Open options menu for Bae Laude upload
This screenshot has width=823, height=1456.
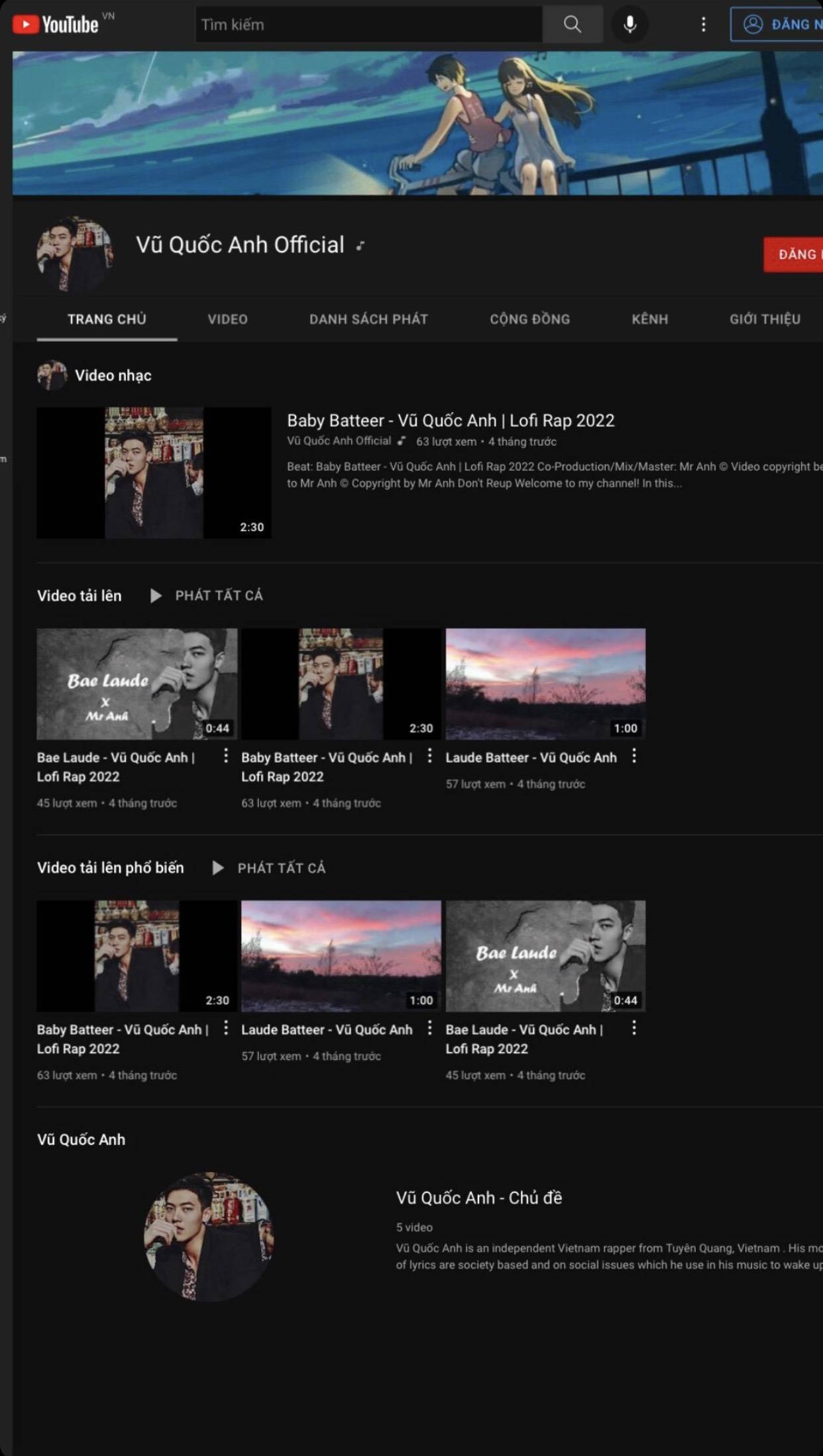tap(226, 756)
